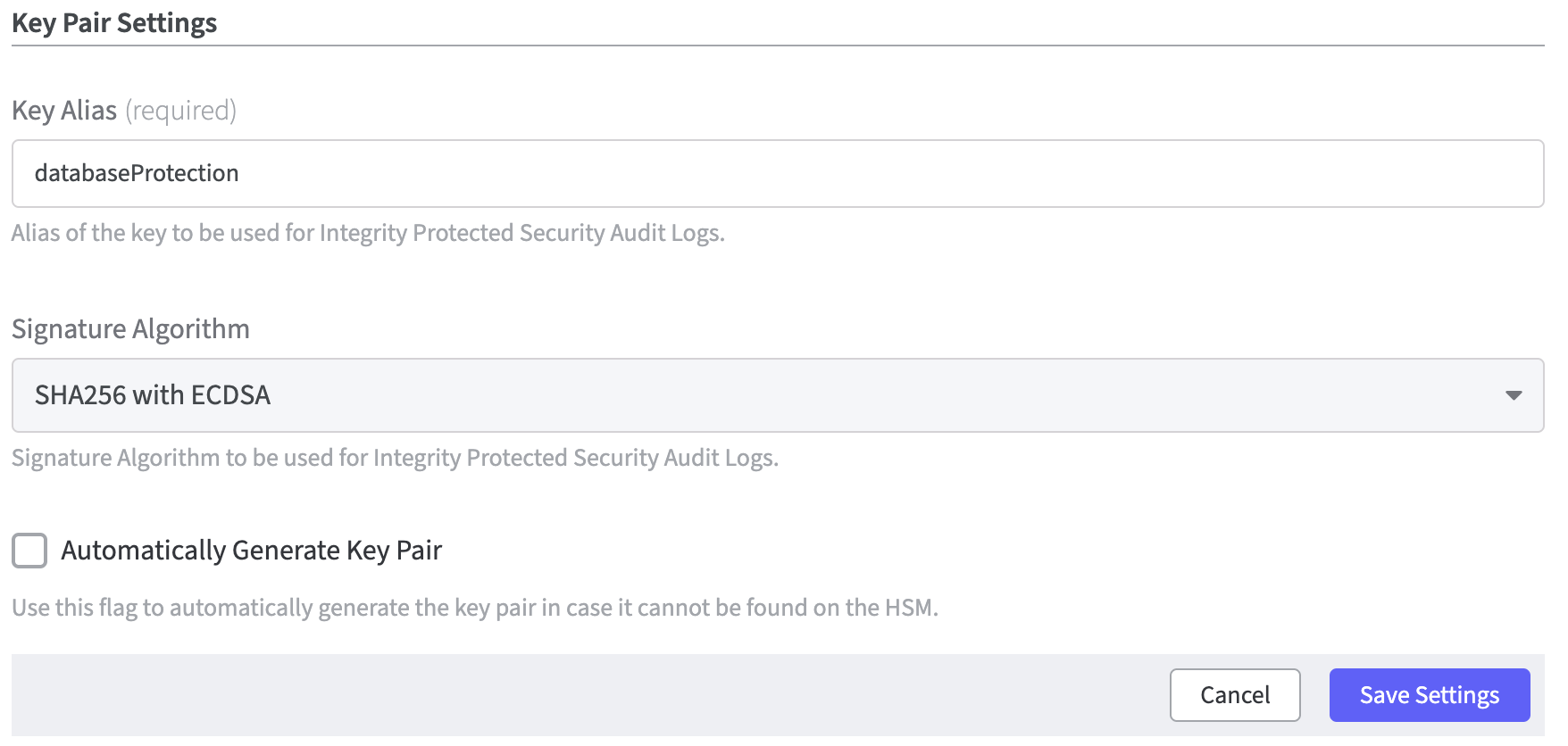Click the "Signature Algorithm" field label
The width and height of the screenshot is (1568, 746).
click(130, 329)
